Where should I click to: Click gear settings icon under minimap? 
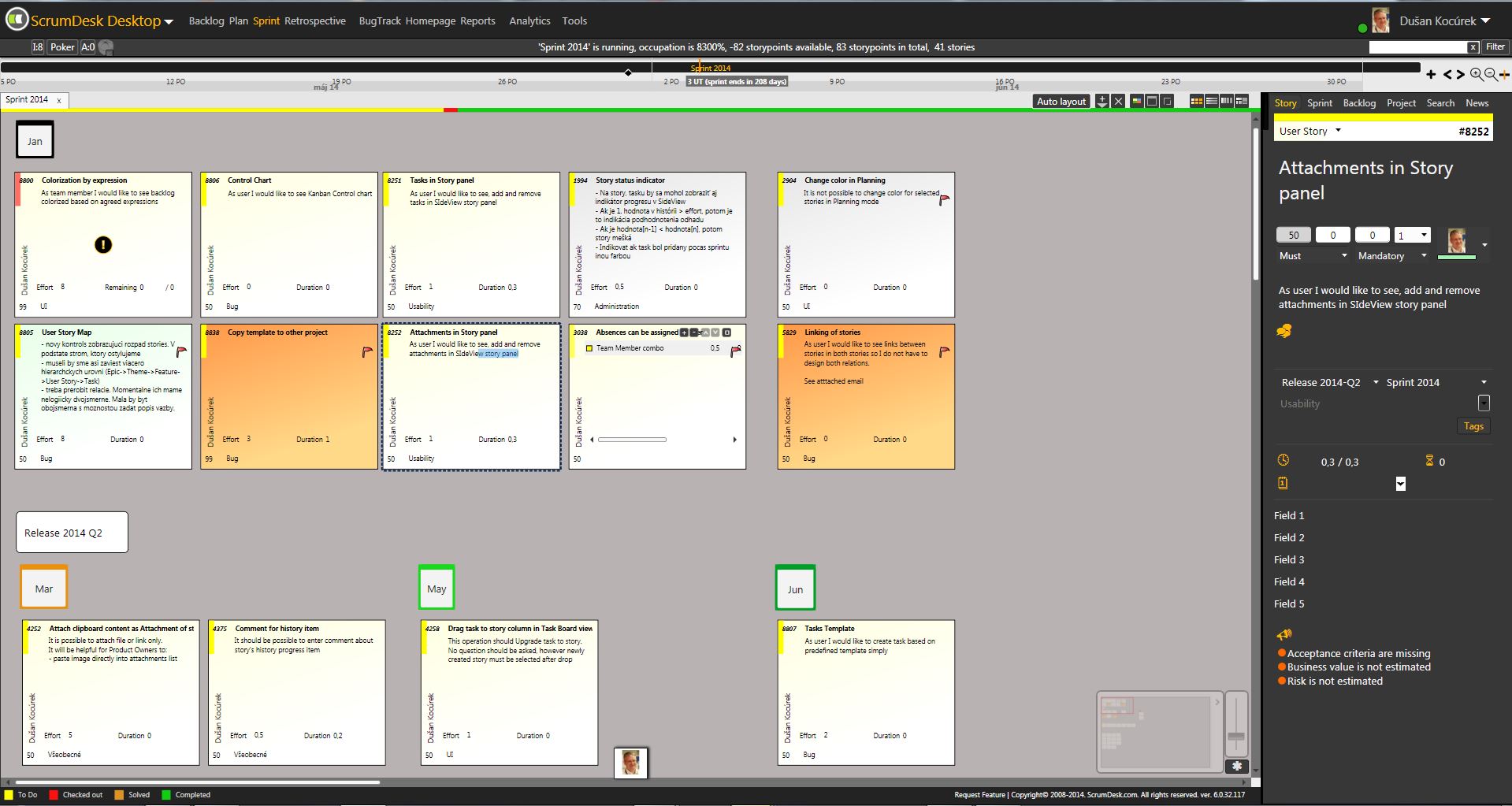1237,766
